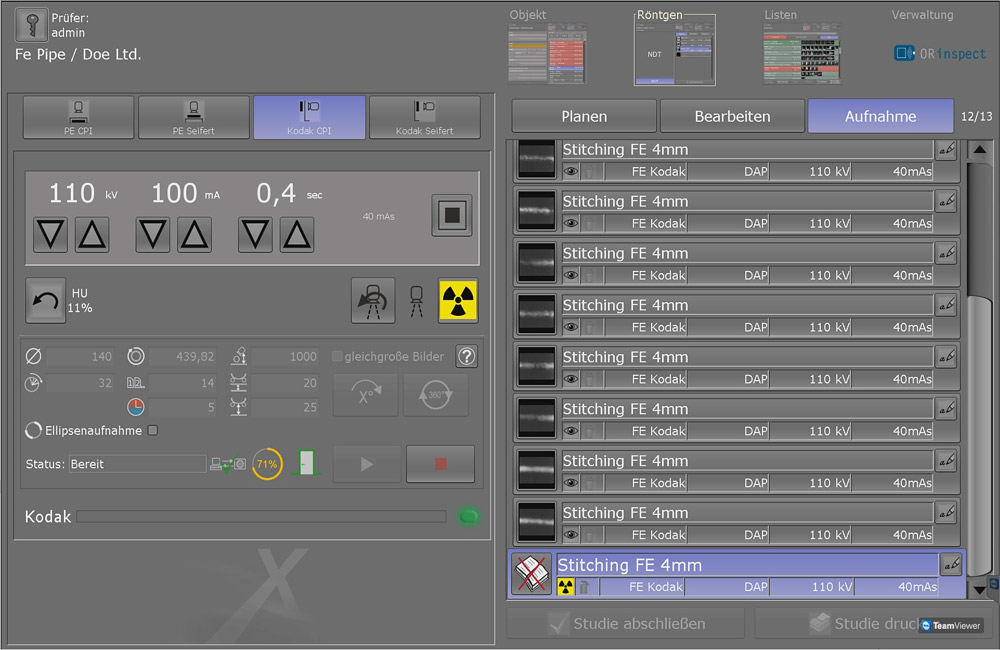Decrease the mA value
This screenshot has width=1000, height=650.
click(152, 235)
